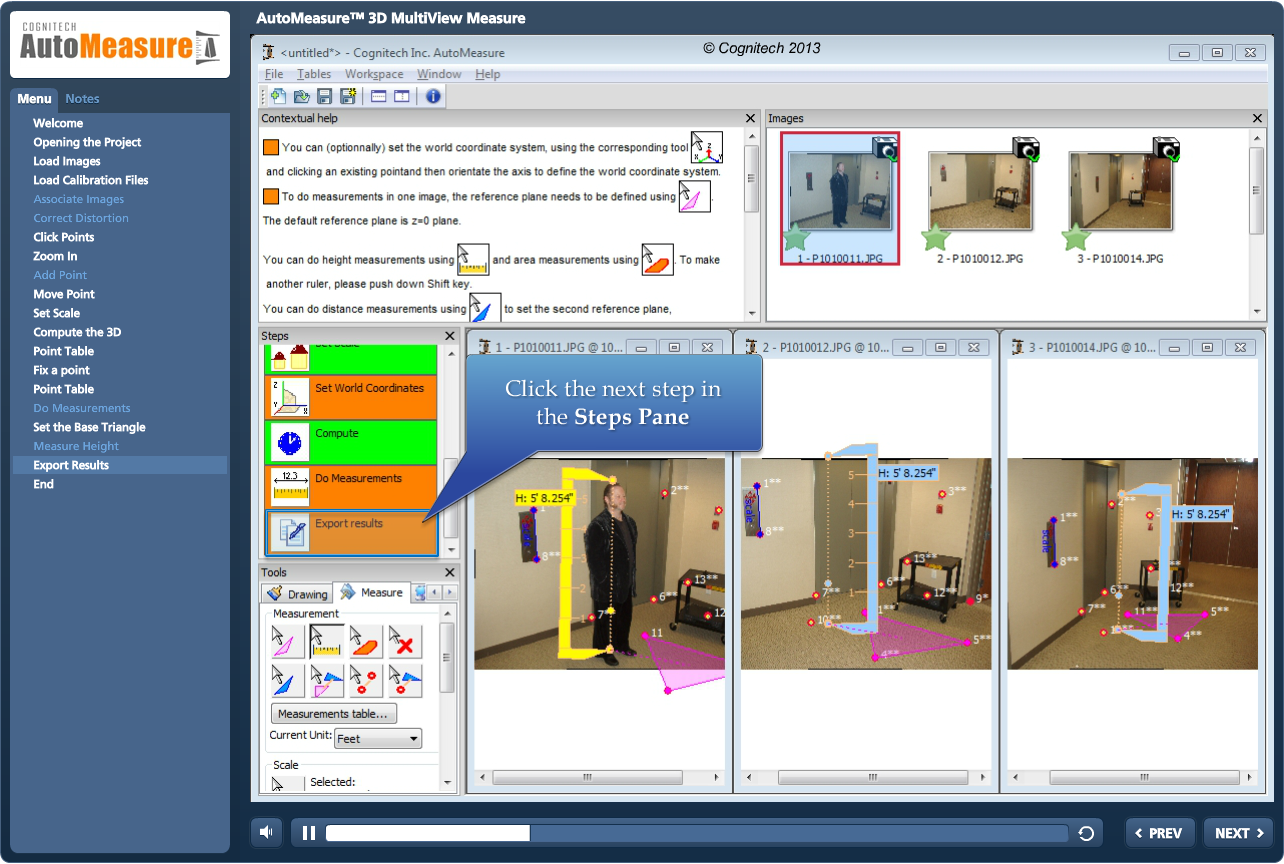This screenshot has width=1284, height=864.
Task: Click camera badge on P1010014.JPG thumbnail
Action: click(x=1166, y=149)
